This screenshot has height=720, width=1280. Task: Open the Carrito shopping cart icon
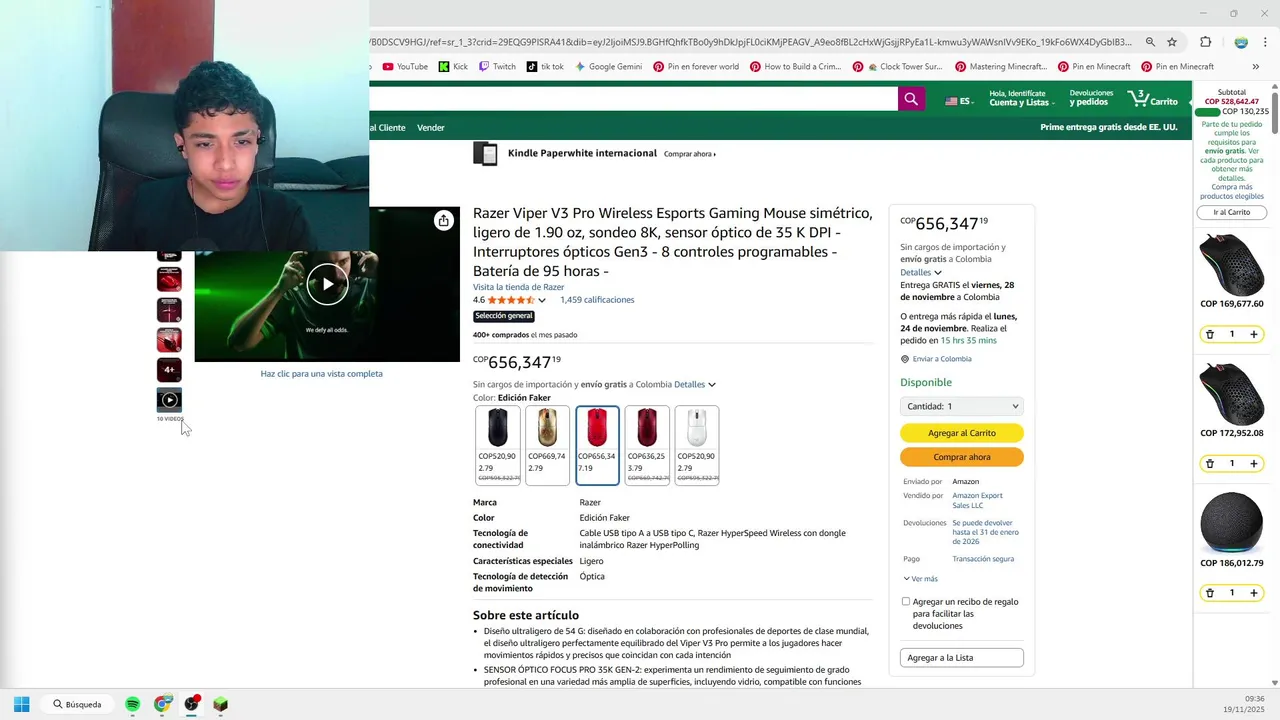pyautogui.click(x=1153, y=99)
